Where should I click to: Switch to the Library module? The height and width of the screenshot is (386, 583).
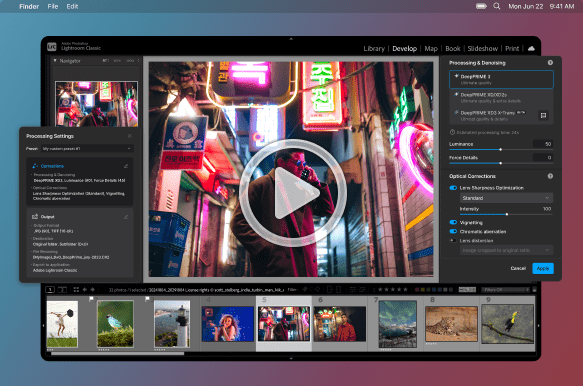tap(374, 49)
